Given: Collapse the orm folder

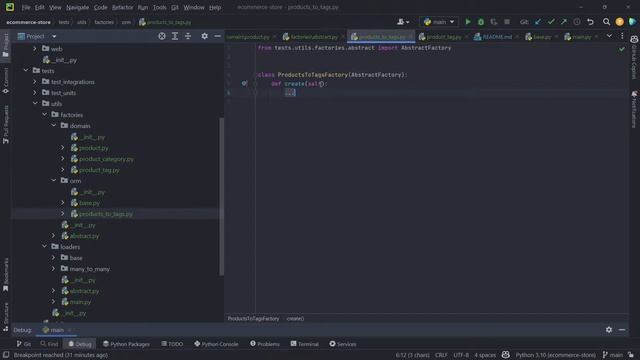Looking at the screenshot, I should (53, 180).
